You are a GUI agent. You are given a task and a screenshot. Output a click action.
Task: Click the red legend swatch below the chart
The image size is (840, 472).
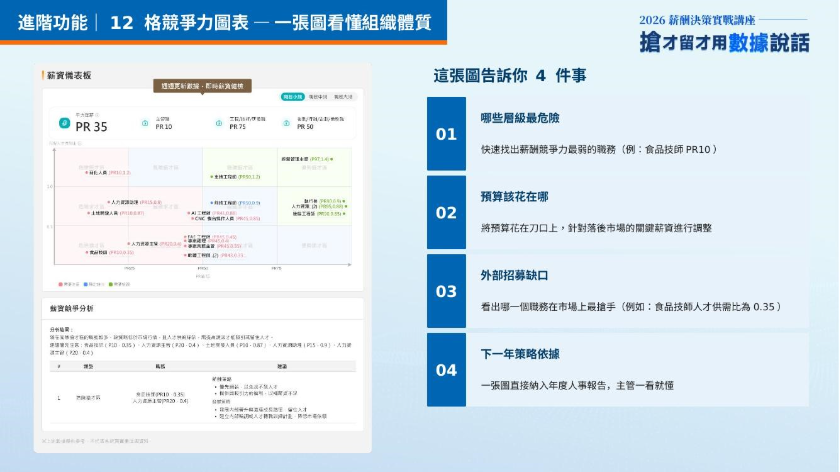pos(60,284)
